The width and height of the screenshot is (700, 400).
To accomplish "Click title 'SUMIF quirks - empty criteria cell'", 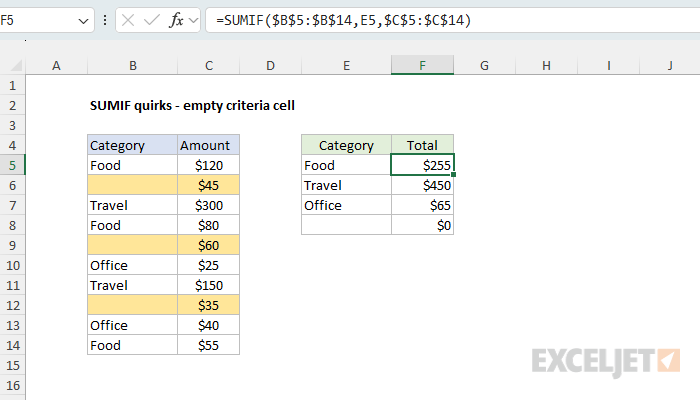I will 192,105.
